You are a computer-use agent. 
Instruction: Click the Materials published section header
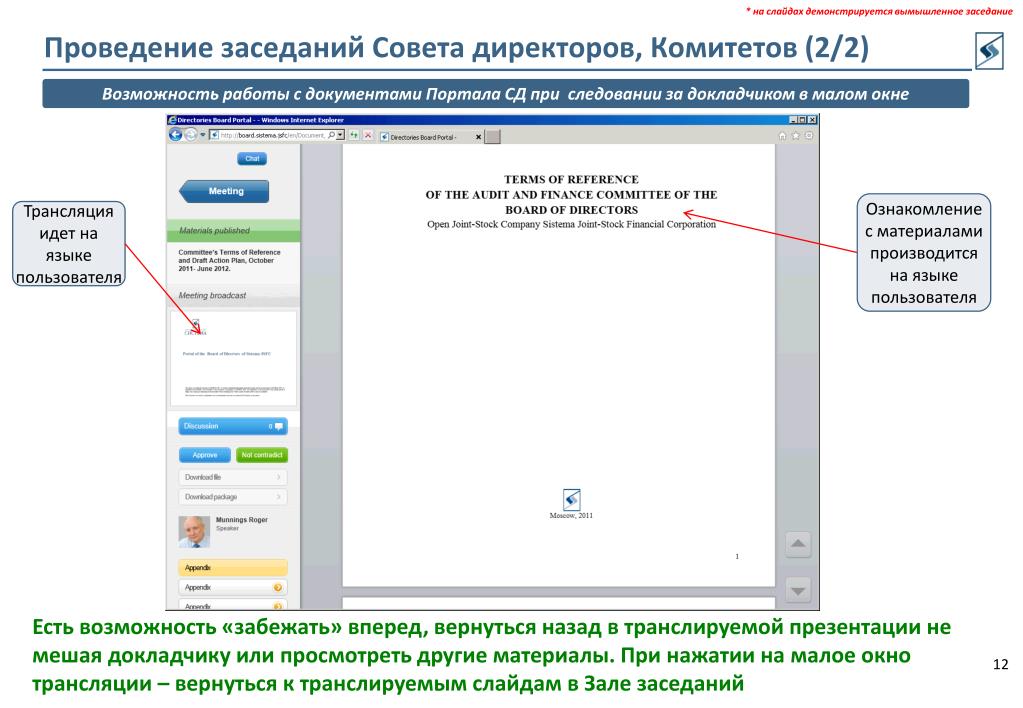[x=233, y=230]
